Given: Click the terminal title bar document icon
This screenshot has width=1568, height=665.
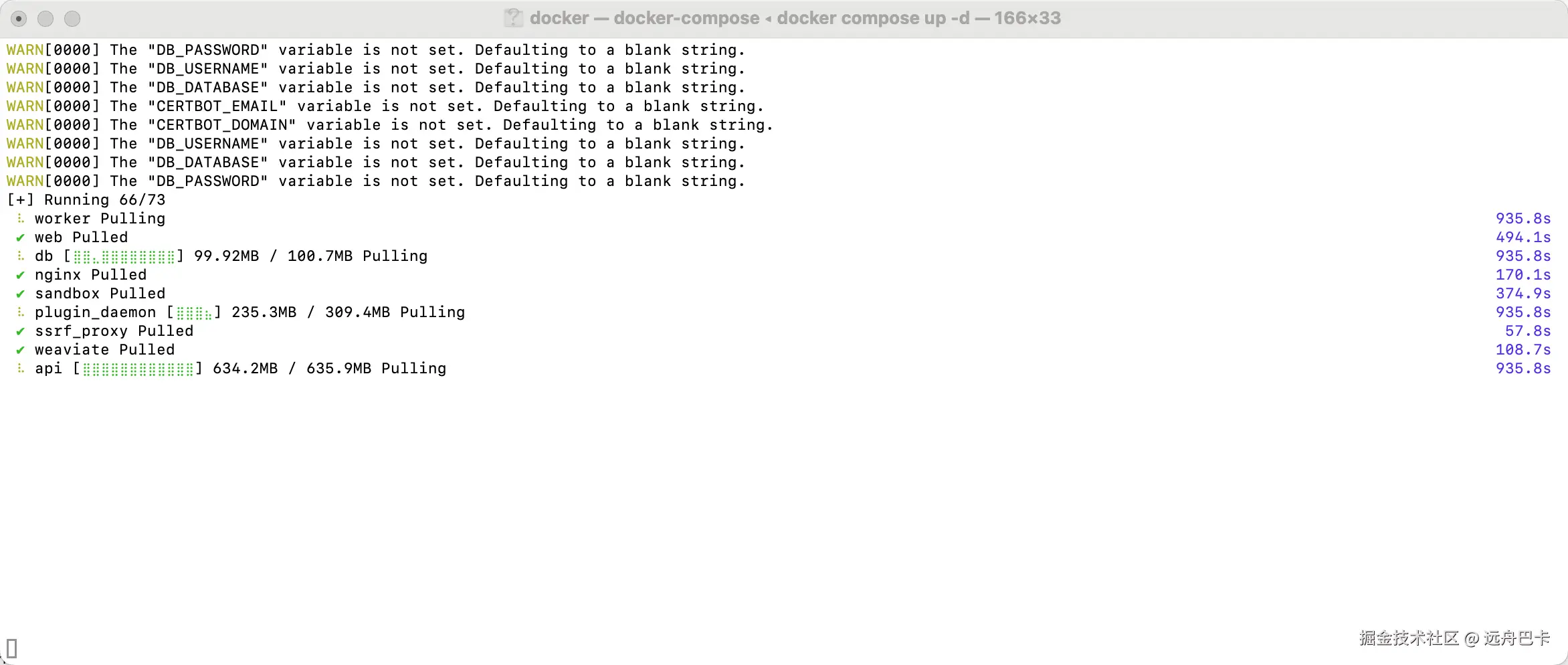Looking at the screenshot, I should (x=513, y=18).
